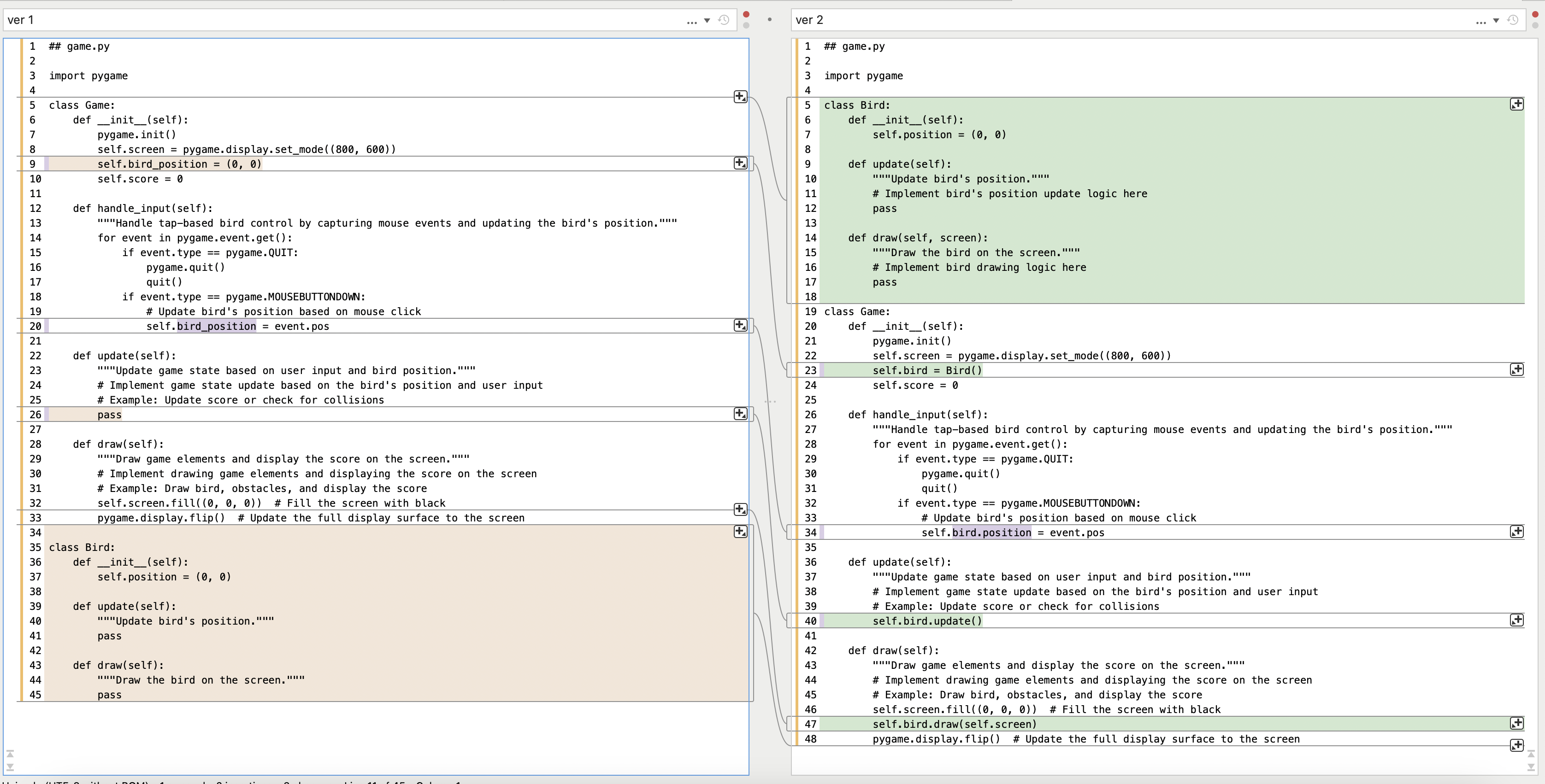Click right pane 'def draw(self, screen):' on line 14
The image size is (1545, 784).
(918, 237)
